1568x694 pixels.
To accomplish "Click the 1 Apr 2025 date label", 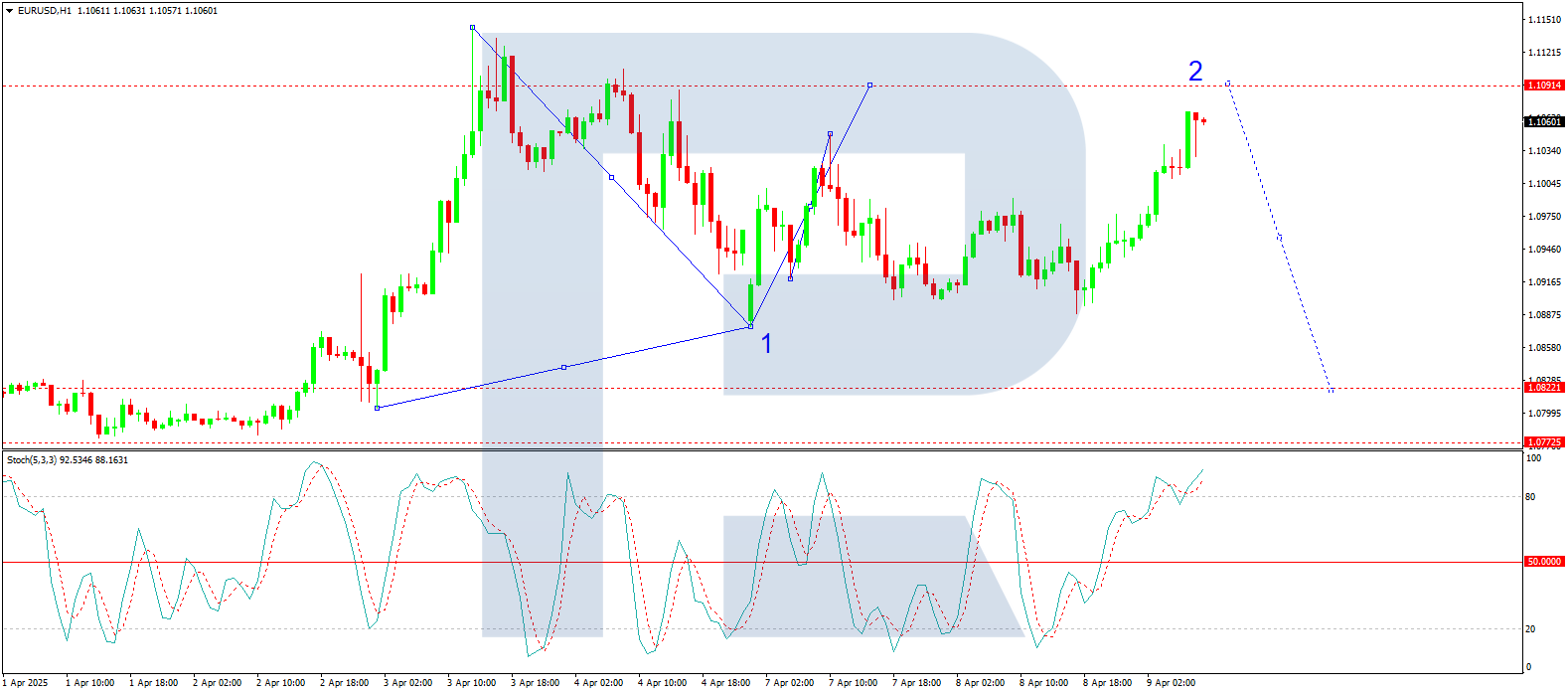I will pyautogui.click(x=25, y=683).
